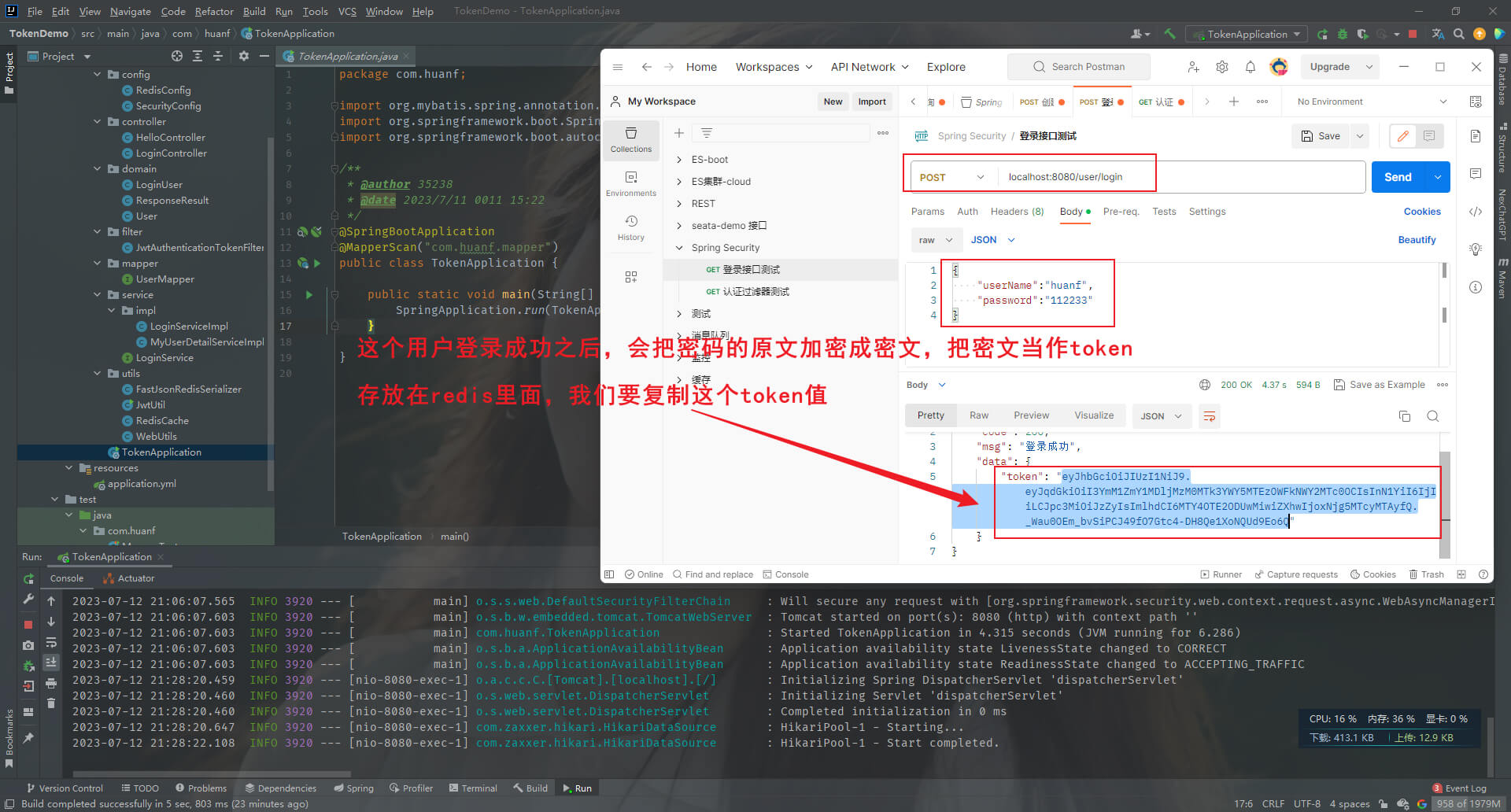
Task: Switch to the Auth request tab
Action: tap(967, 212)
